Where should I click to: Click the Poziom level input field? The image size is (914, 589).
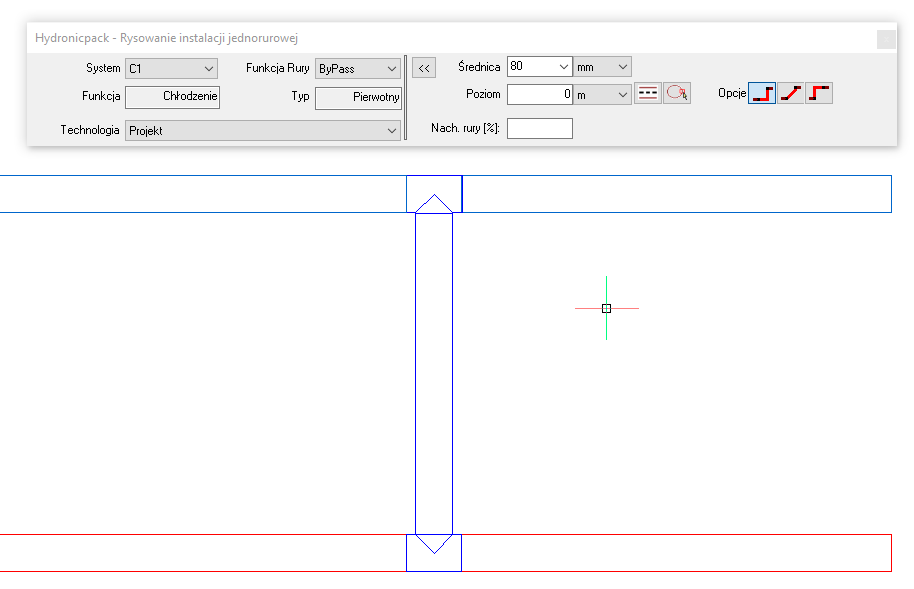coord(539,94)
